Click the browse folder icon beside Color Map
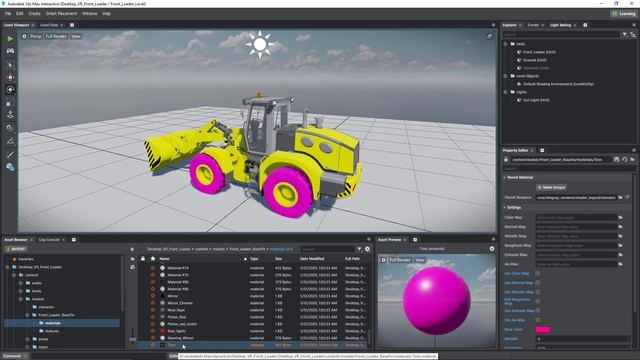 620,218
